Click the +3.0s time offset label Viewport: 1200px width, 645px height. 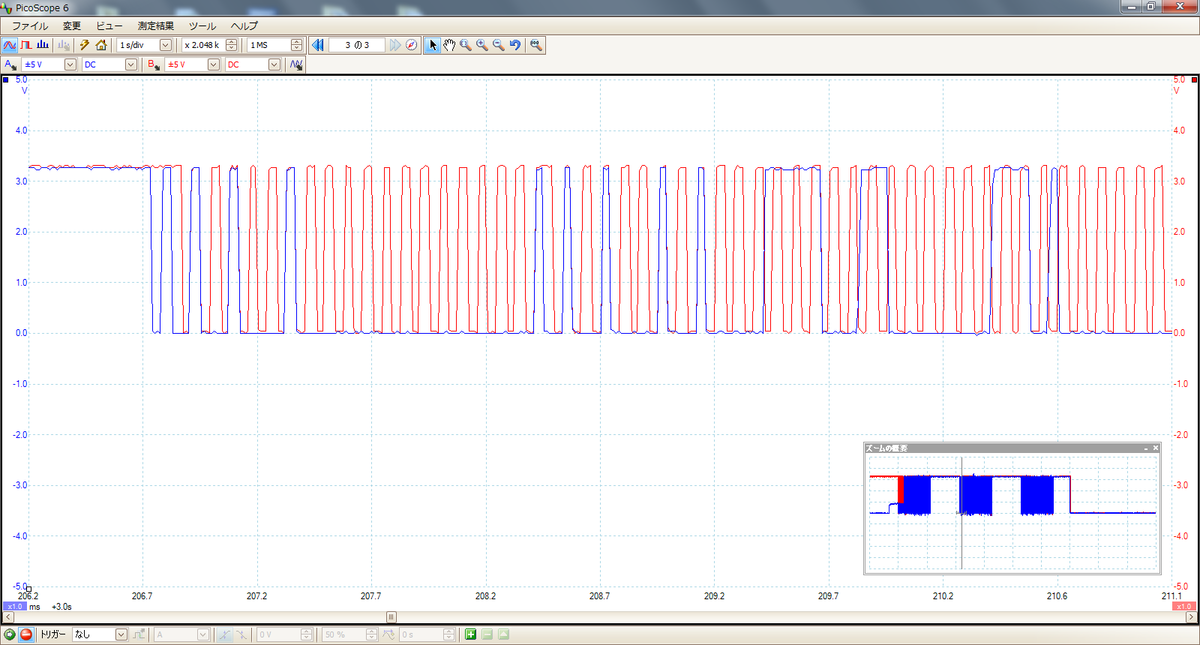click(61, 607)
